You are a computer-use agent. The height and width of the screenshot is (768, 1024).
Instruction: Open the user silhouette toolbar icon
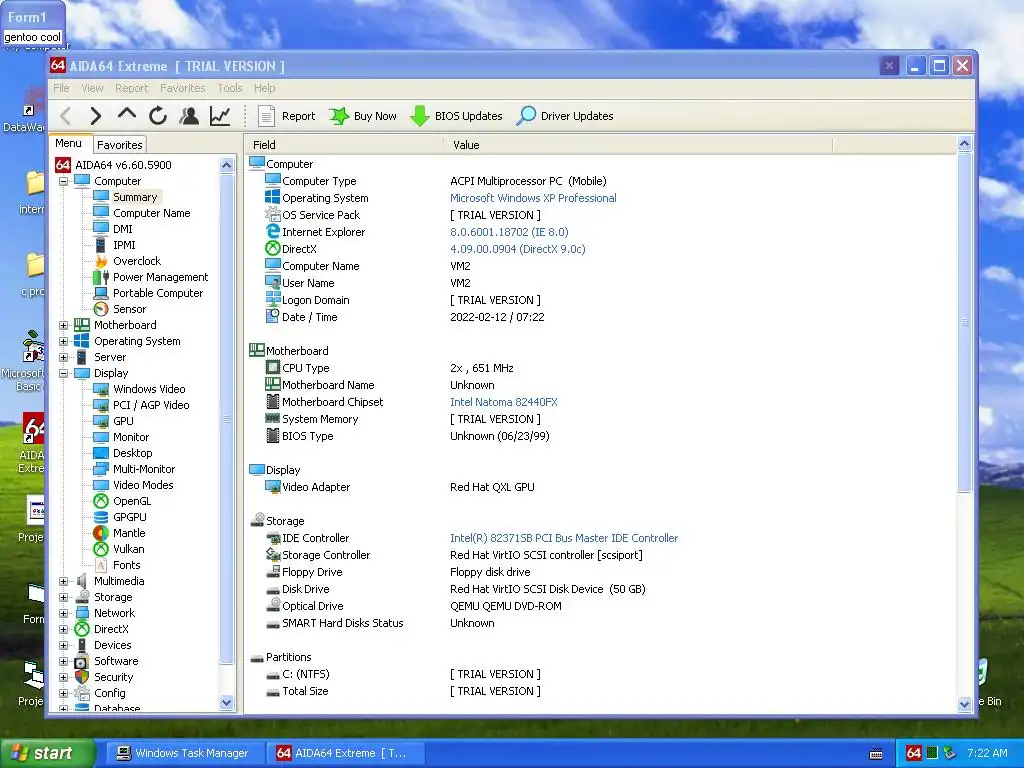pyautogui.click(x=189, y=116)
